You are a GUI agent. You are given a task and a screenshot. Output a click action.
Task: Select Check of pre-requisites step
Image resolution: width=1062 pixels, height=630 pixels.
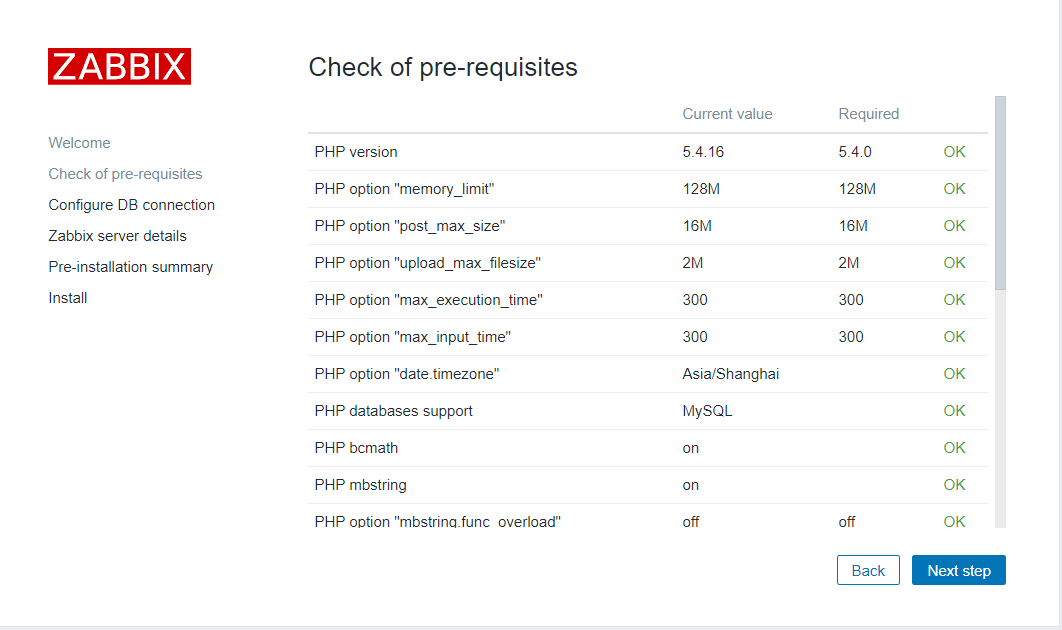click(x=125, y=174)
